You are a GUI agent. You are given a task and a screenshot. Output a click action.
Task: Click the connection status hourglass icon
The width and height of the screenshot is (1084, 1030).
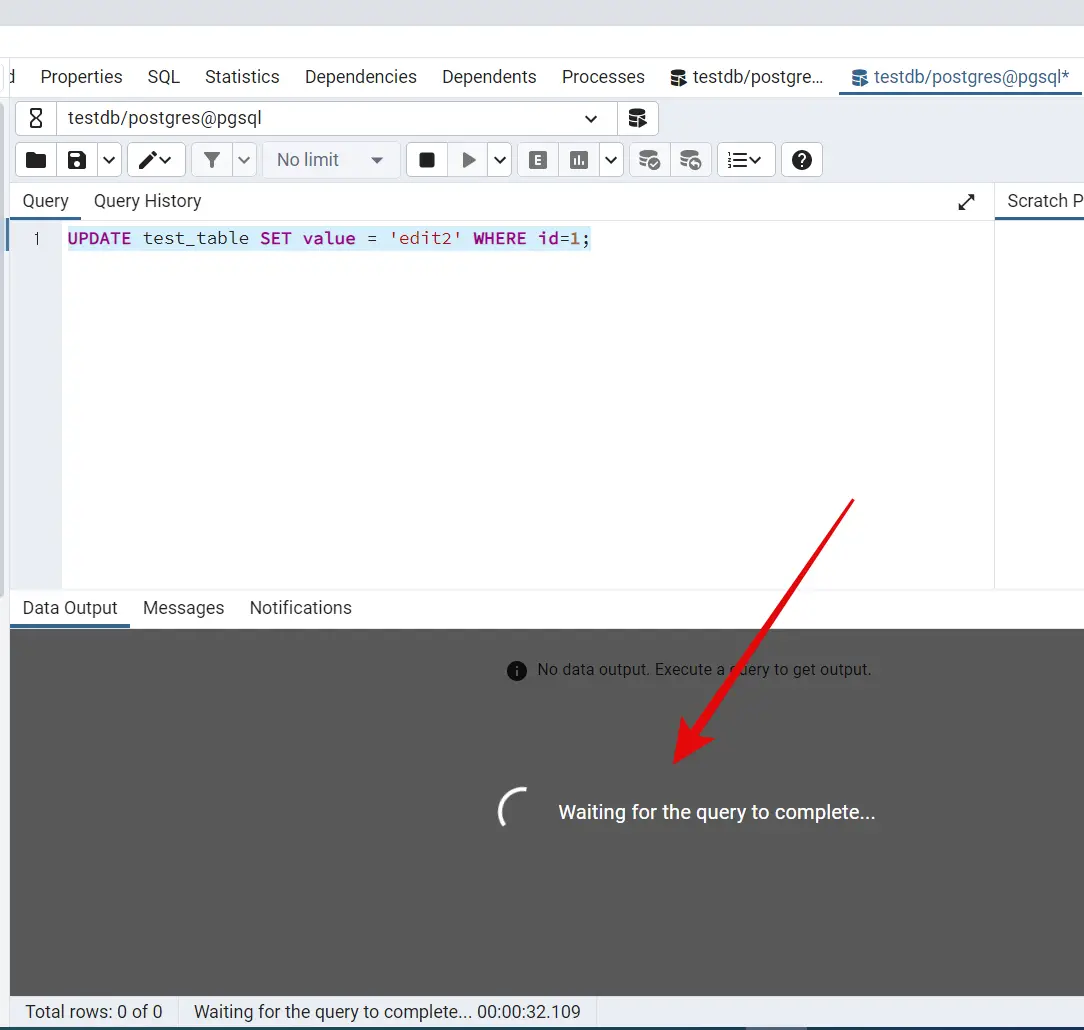pyautogui.click(x=36, y=118)
